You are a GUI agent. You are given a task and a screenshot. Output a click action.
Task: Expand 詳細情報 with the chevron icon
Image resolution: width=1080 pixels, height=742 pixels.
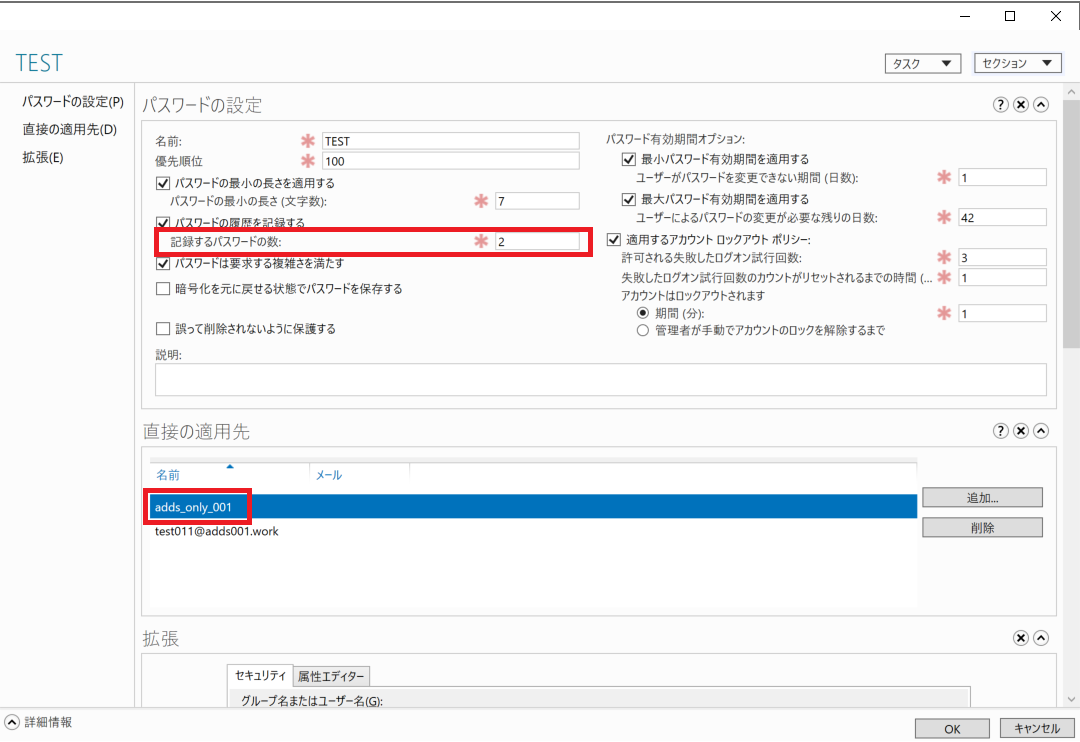click(x=12, y=722)
